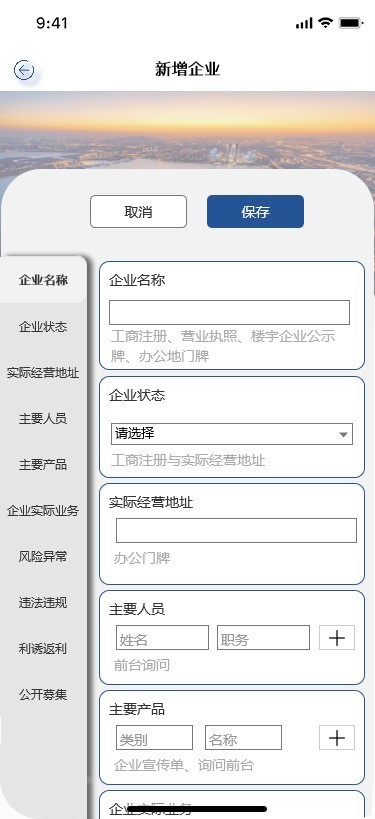Viewport: 375px width, 819px height.
Task: Select 企业名称 sidebar tab
Action: [x=43, y=280]
